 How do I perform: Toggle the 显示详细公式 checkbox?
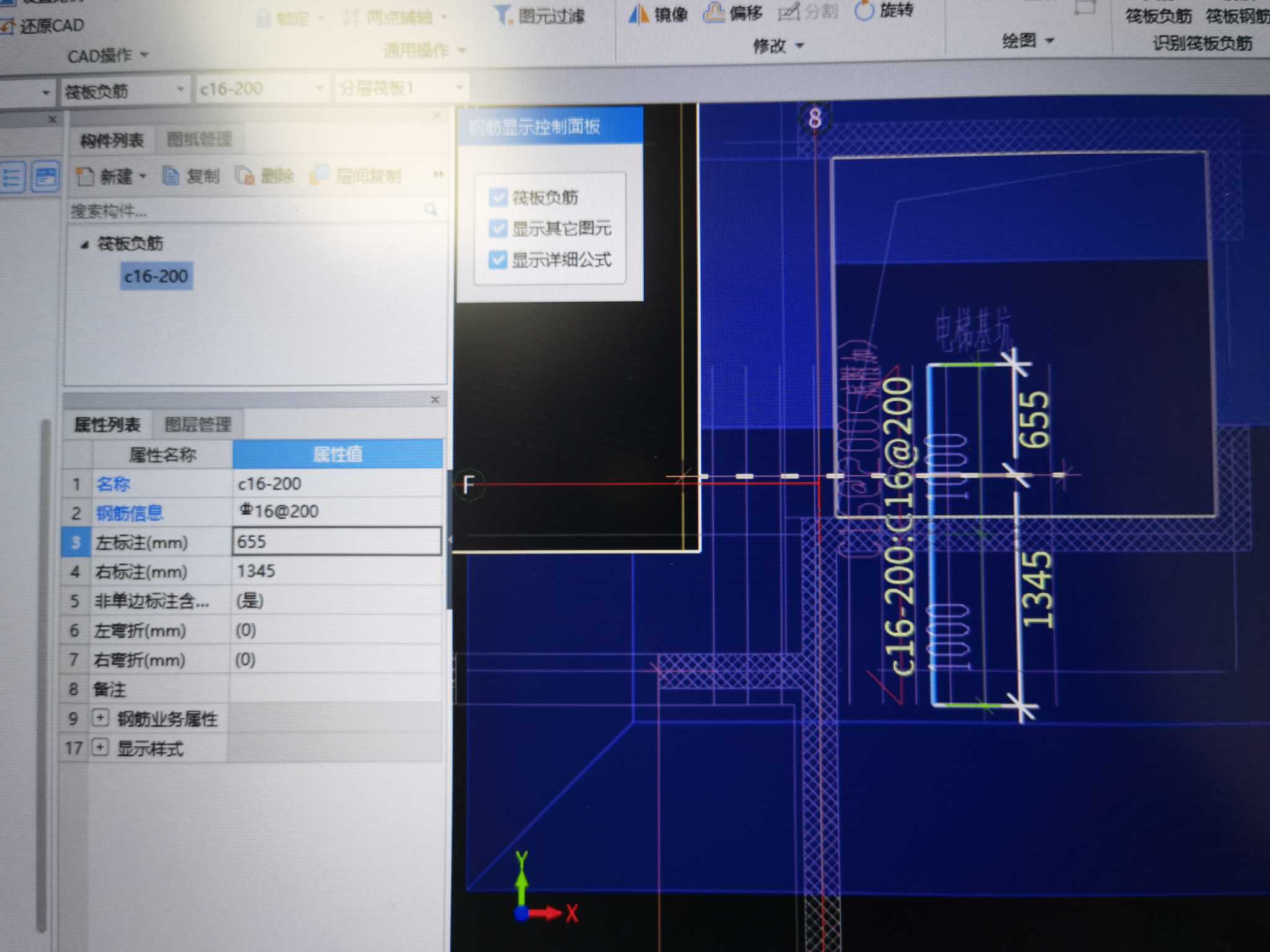click(x=498, y=259)
